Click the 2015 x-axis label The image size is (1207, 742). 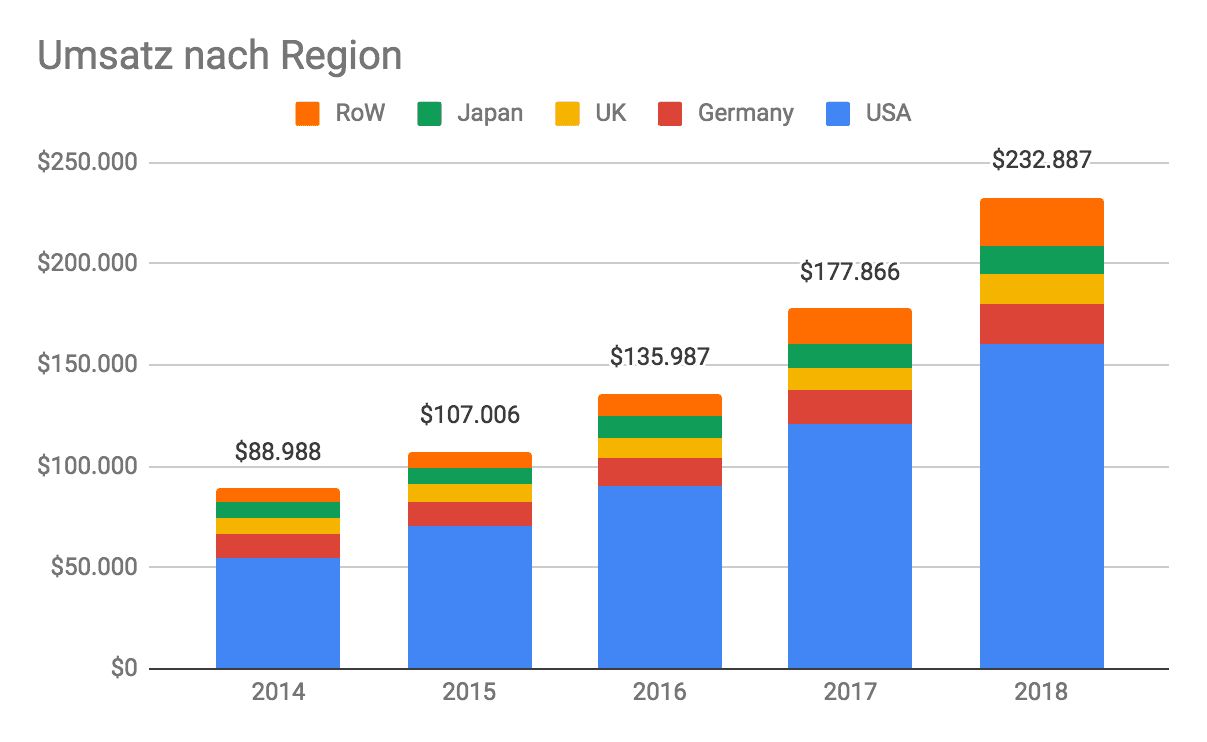tap(470, 692)
